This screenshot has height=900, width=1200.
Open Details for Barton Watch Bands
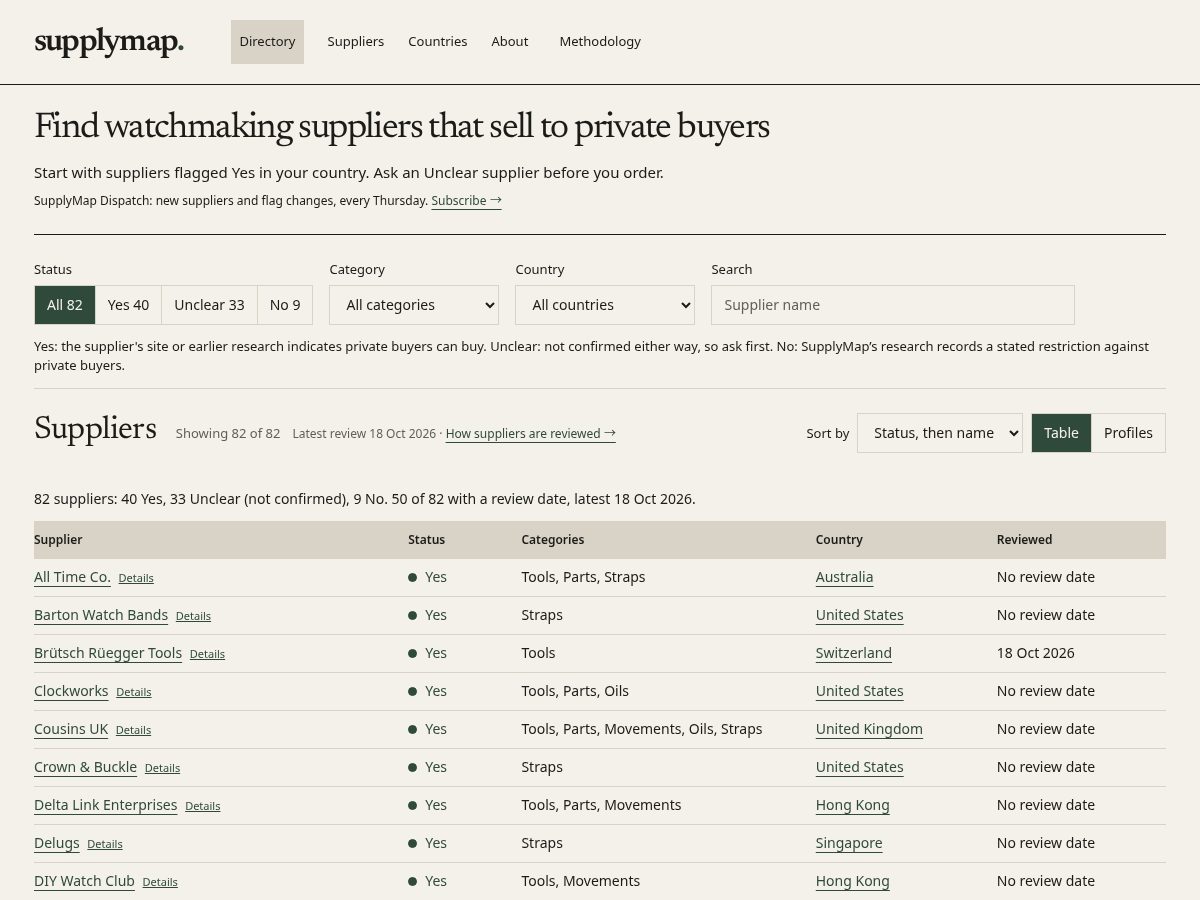pos(193,616)
